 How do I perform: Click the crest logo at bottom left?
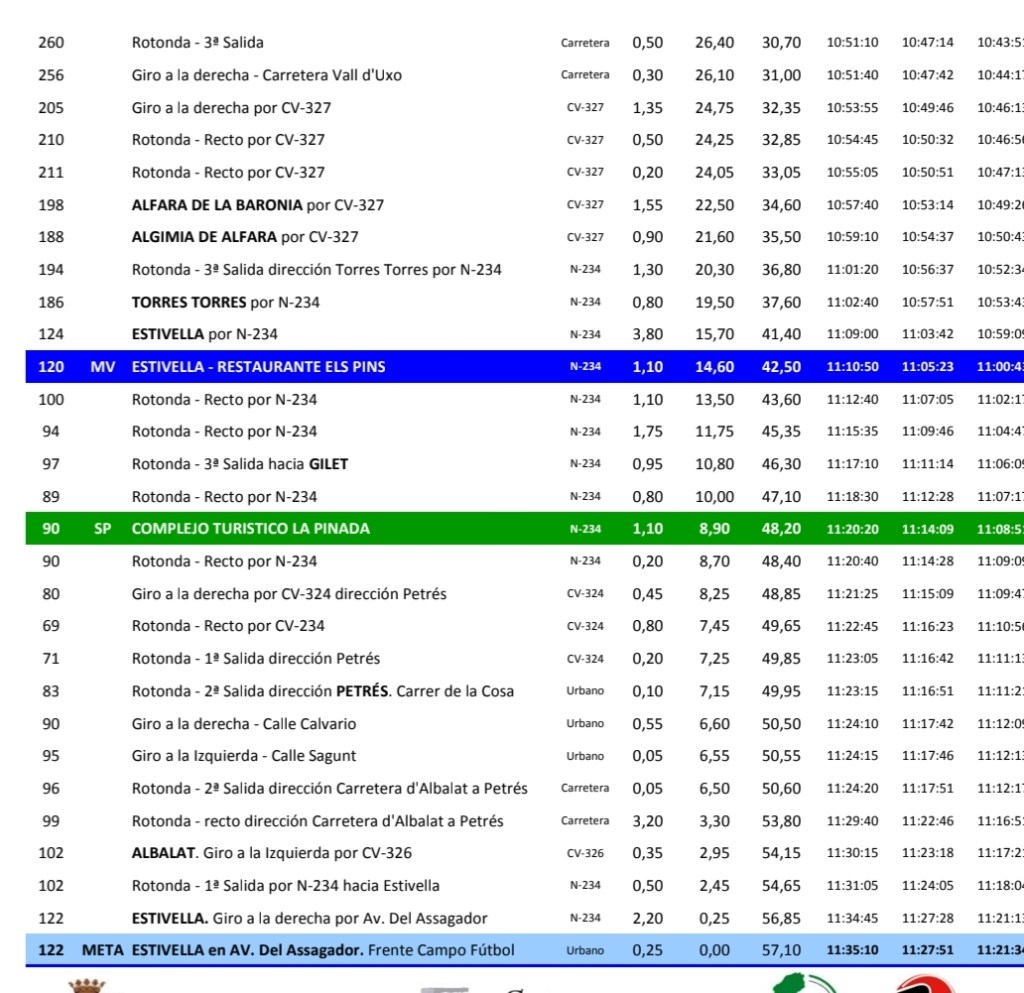click(x=86, y=985)
